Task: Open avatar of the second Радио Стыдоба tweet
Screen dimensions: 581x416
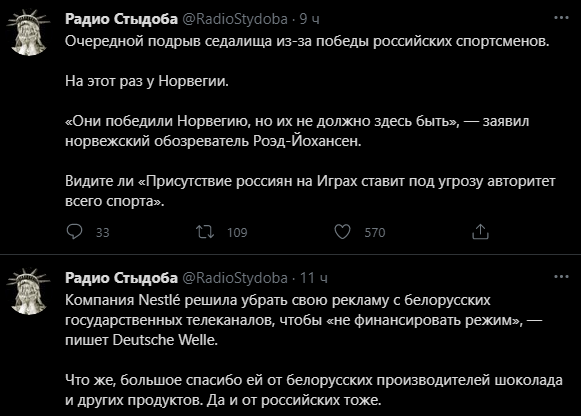Action: (x=29, y=292)
